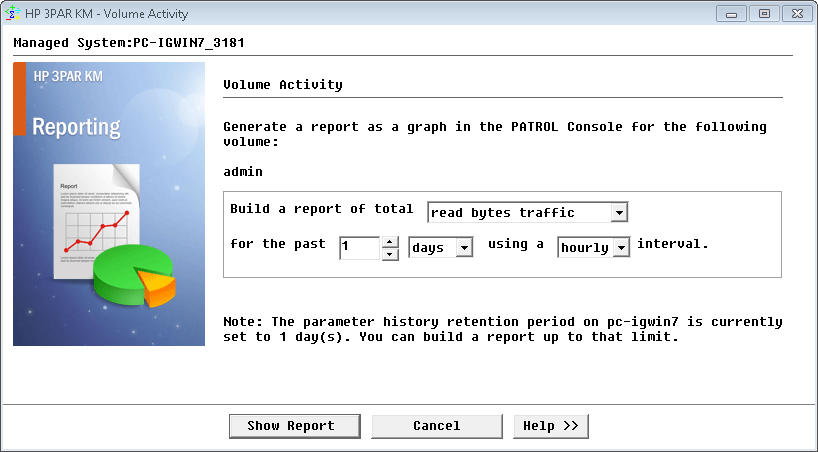This screenshot has width=818, height=452.
Task: Click the HP 3PAR KM title bar icon
Action: coord(13,13)
